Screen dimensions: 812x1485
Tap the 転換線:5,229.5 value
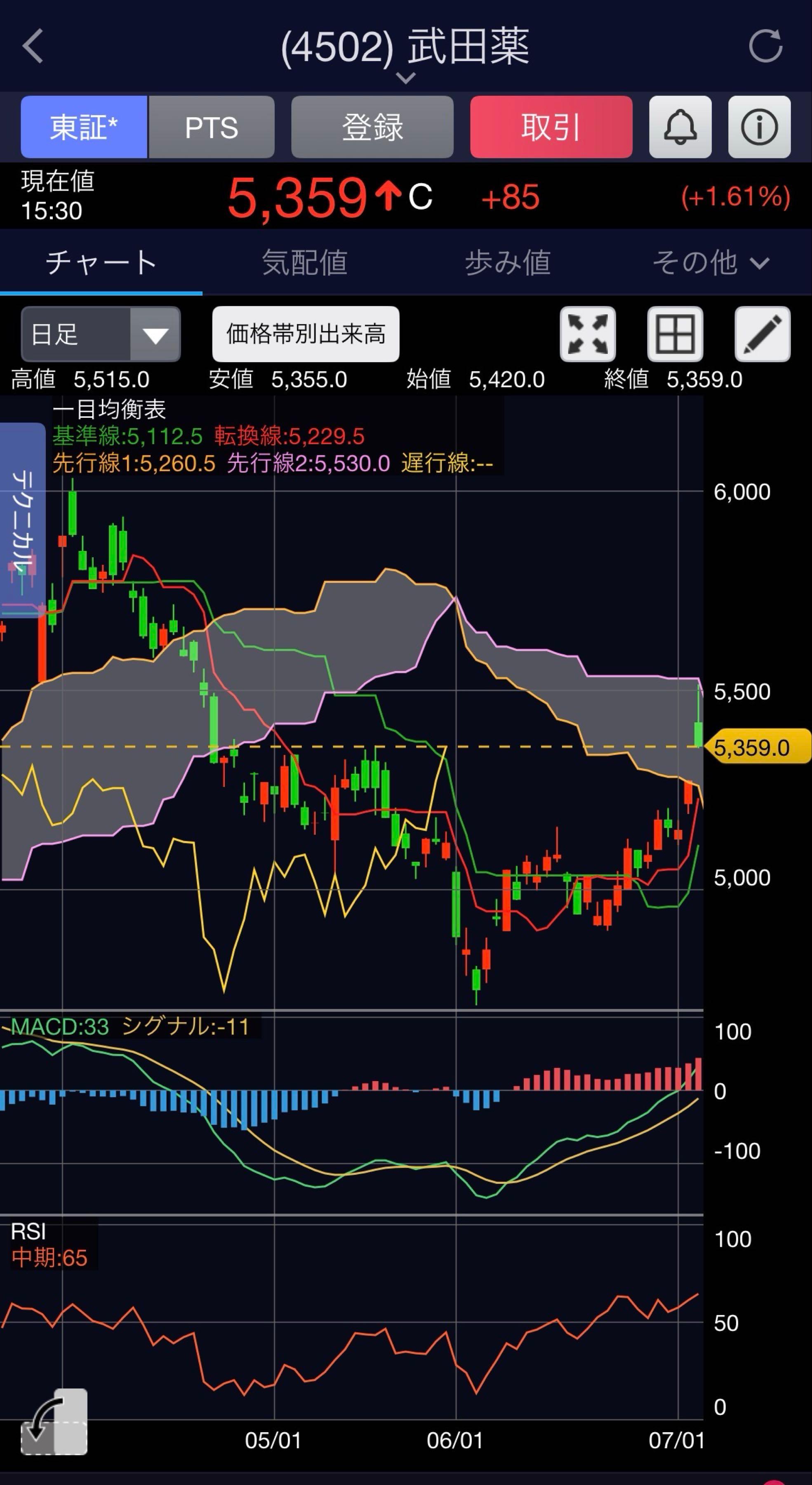(289, 436)
